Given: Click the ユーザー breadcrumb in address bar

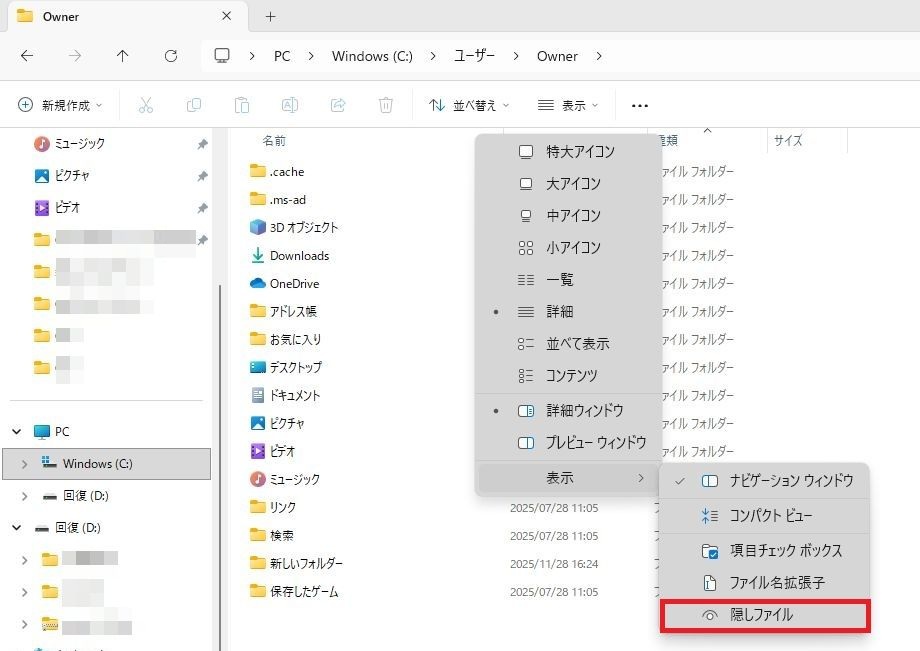Looking at the screenshot, I should [x=474, y=56].
